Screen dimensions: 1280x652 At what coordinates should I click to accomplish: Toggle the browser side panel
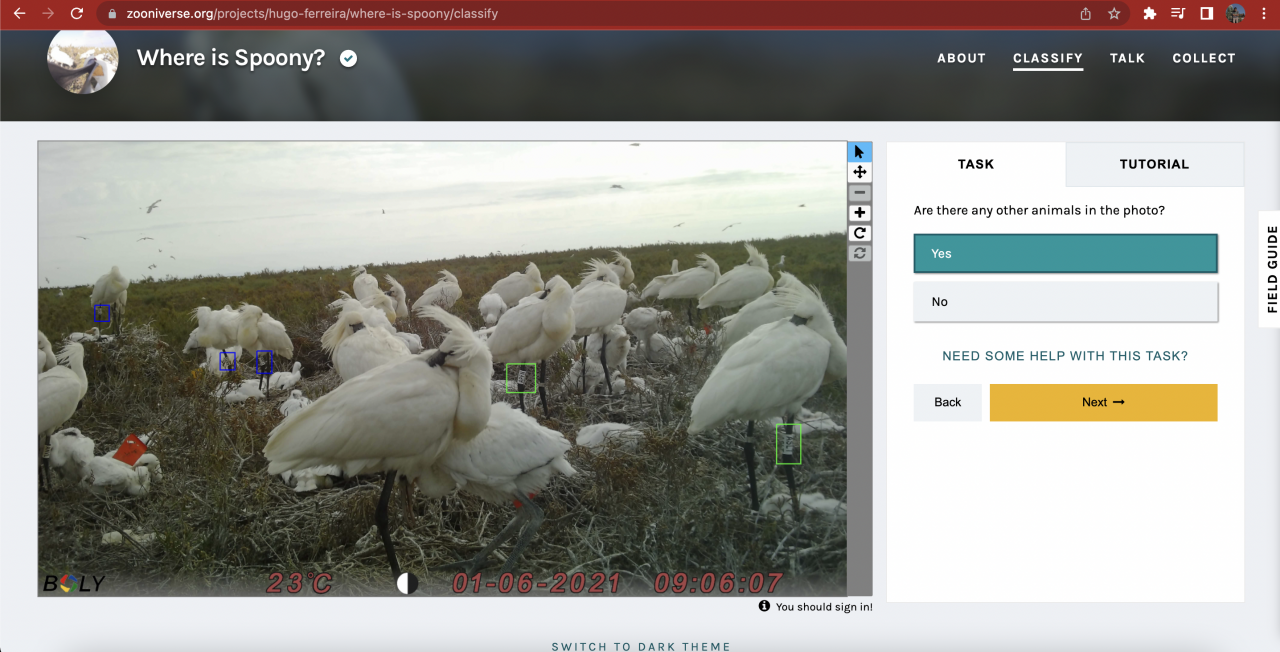1206,14
